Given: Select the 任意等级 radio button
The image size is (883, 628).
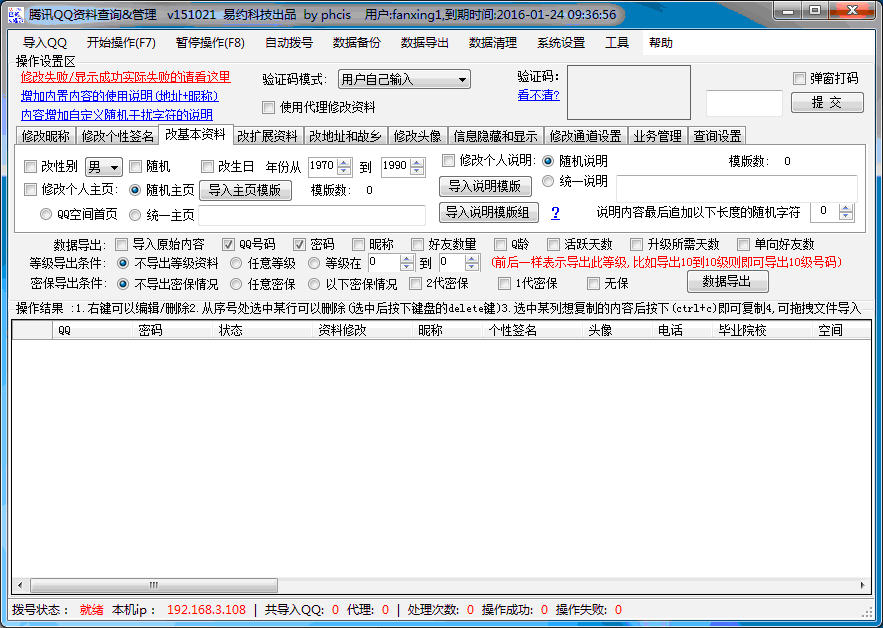Looking at the screenshot, I should pyautogui.click(x=237, y=263).
